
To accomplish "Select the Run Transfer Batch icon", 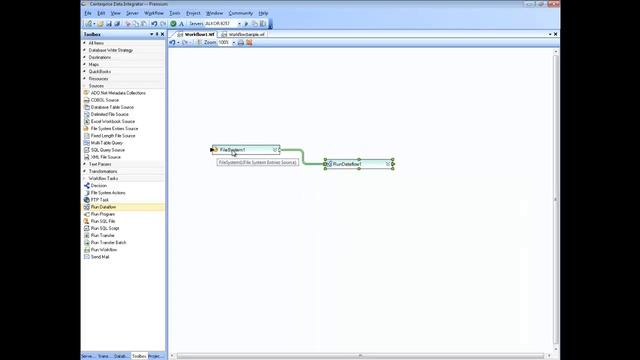I will pyautogui.click(x=87, y=243).
